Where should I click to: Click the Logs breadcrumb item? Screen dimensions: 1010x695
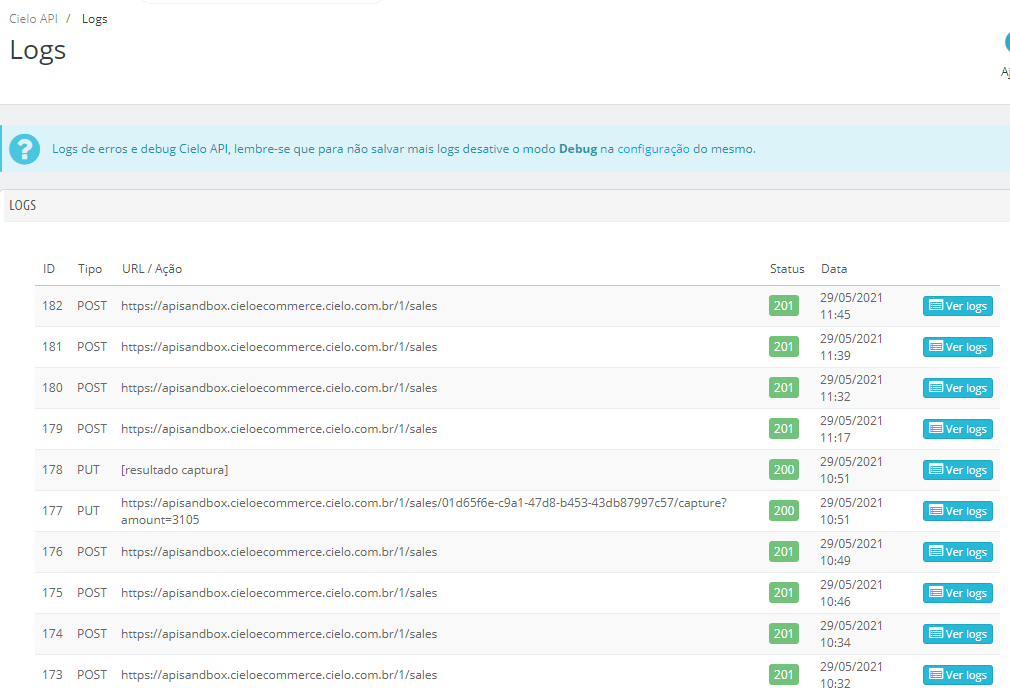point(94,19)
